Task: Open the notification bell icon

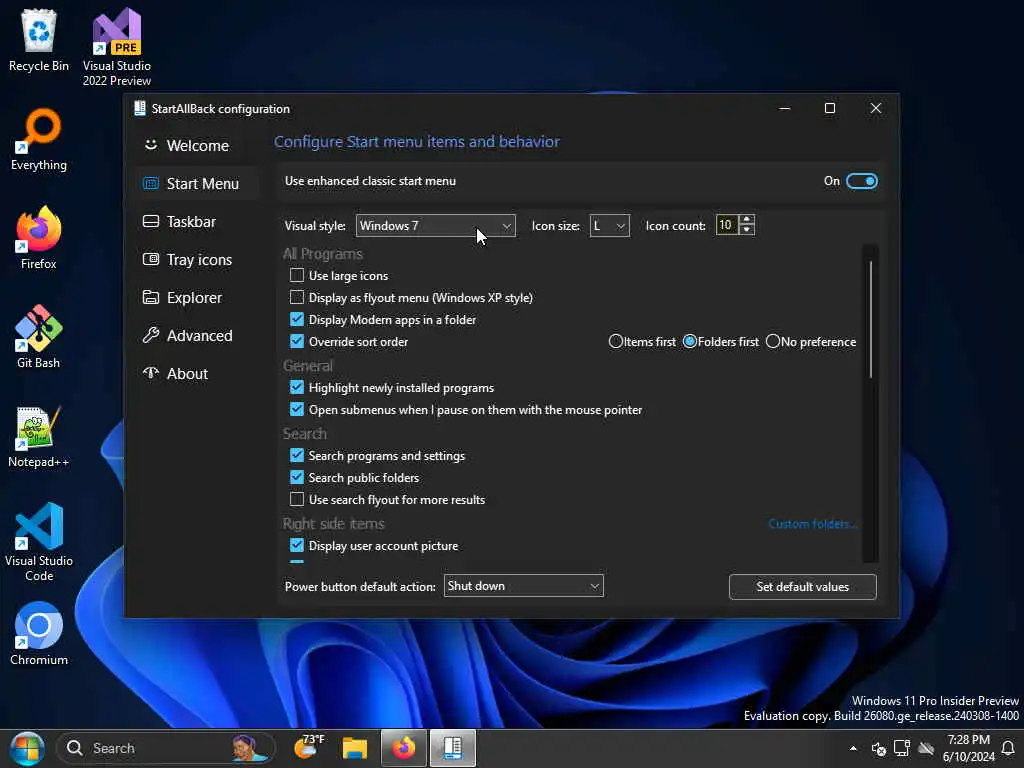Action: click(x=1008, y=748)
